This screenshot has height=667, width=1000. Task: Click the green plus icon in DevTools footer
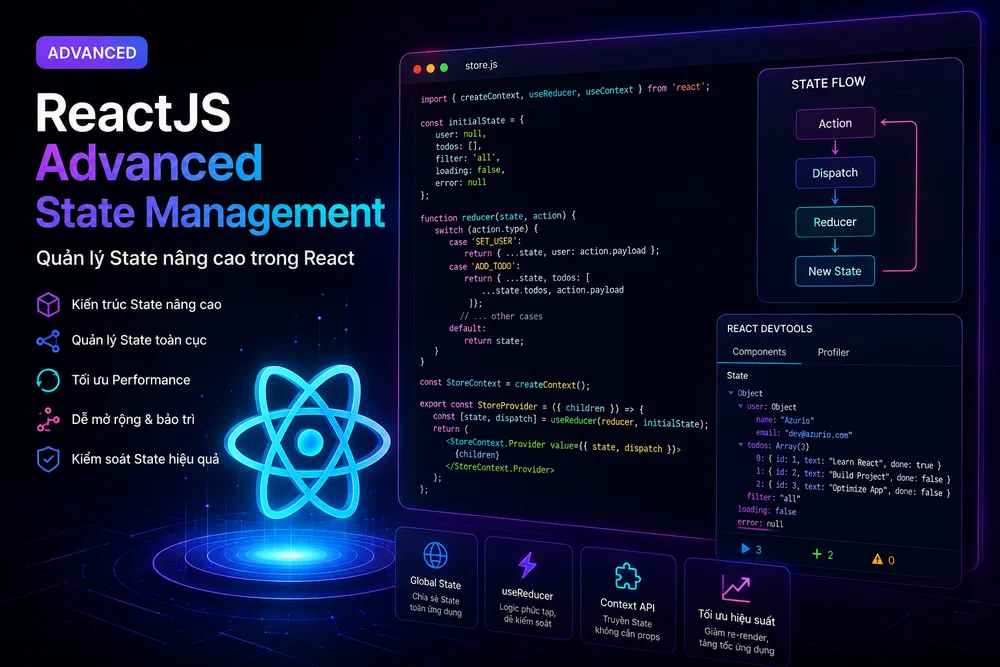[x=817, y=553]
